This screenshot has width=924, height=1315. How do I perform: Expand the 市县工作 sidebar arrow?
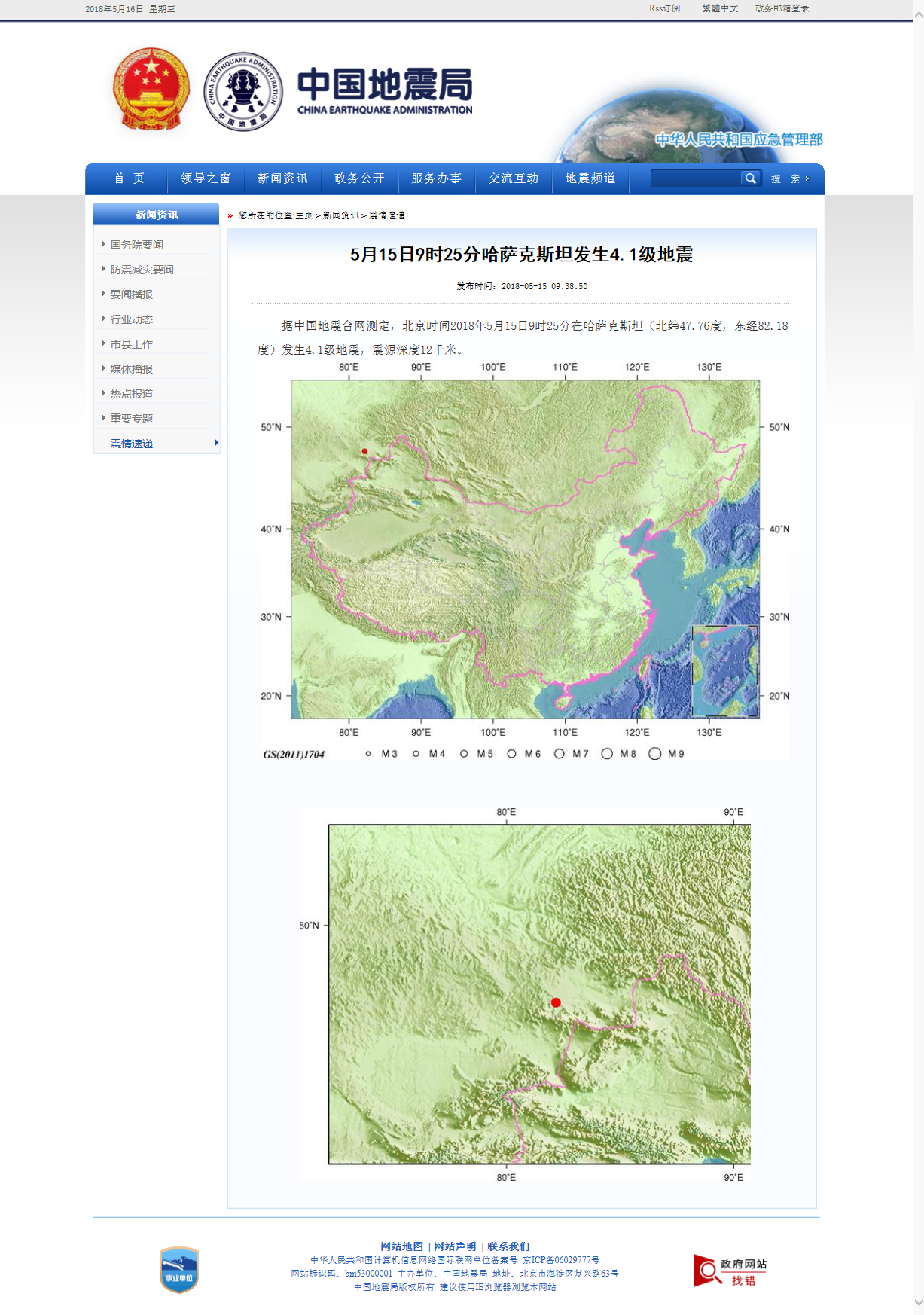103,343
